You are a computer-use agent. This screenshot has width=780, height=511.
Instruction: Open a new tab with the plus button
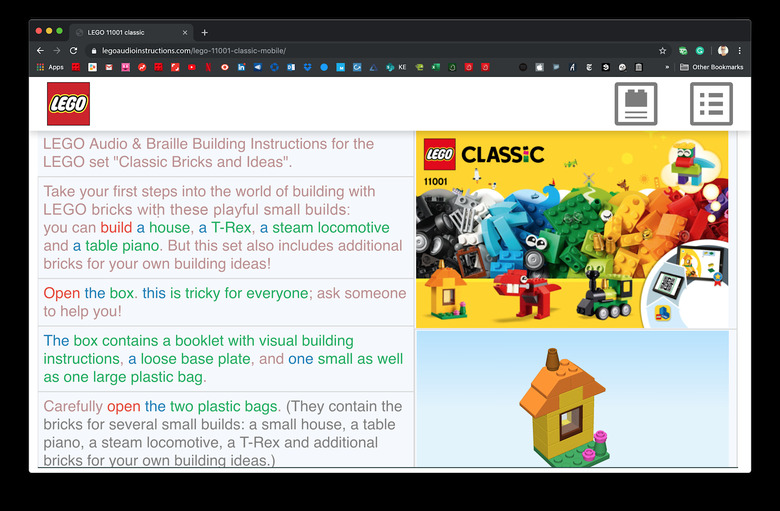click(x=204, y=32)
